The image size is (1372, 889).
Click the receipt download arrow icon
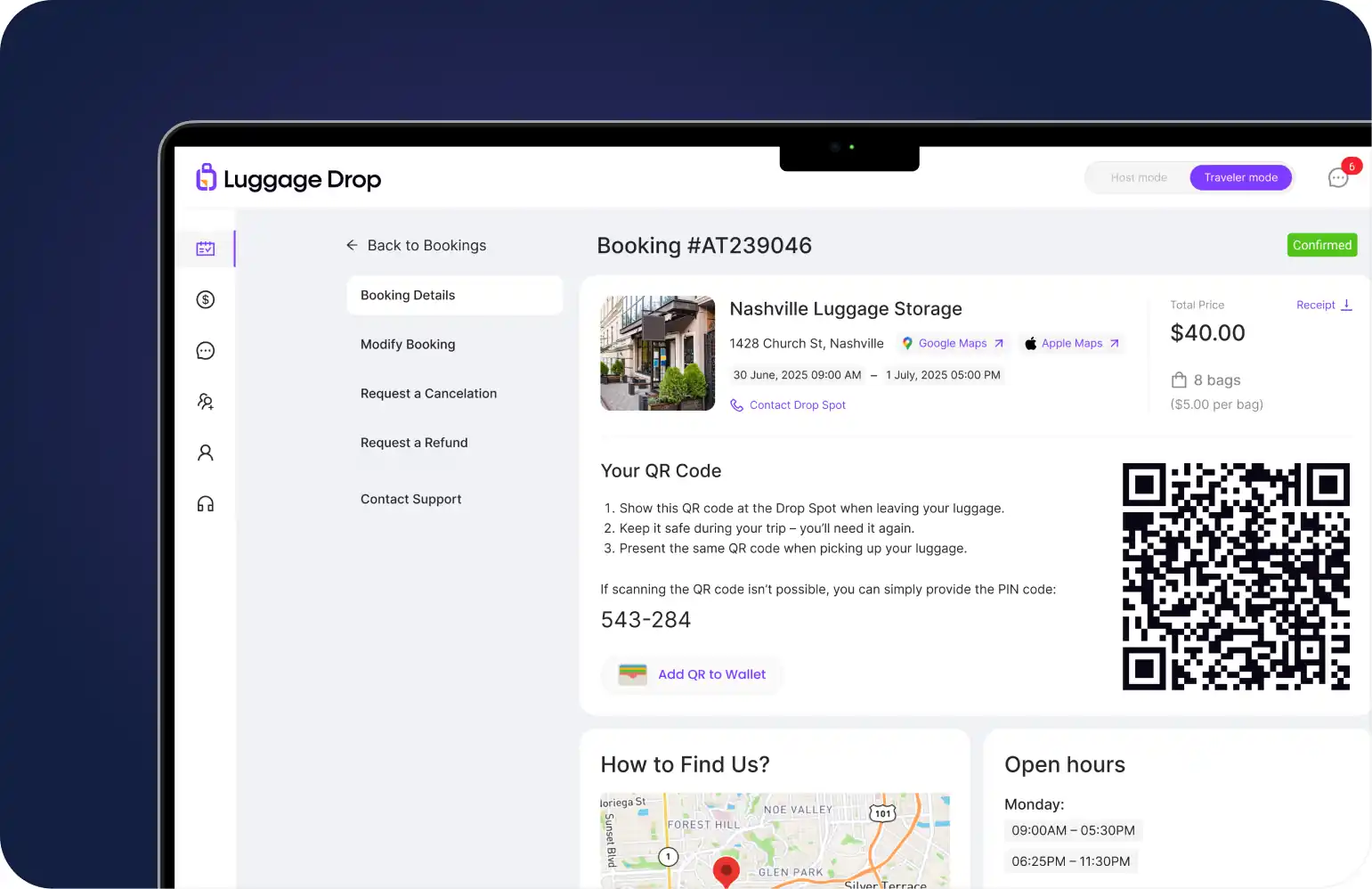[x=1346, y=305]
